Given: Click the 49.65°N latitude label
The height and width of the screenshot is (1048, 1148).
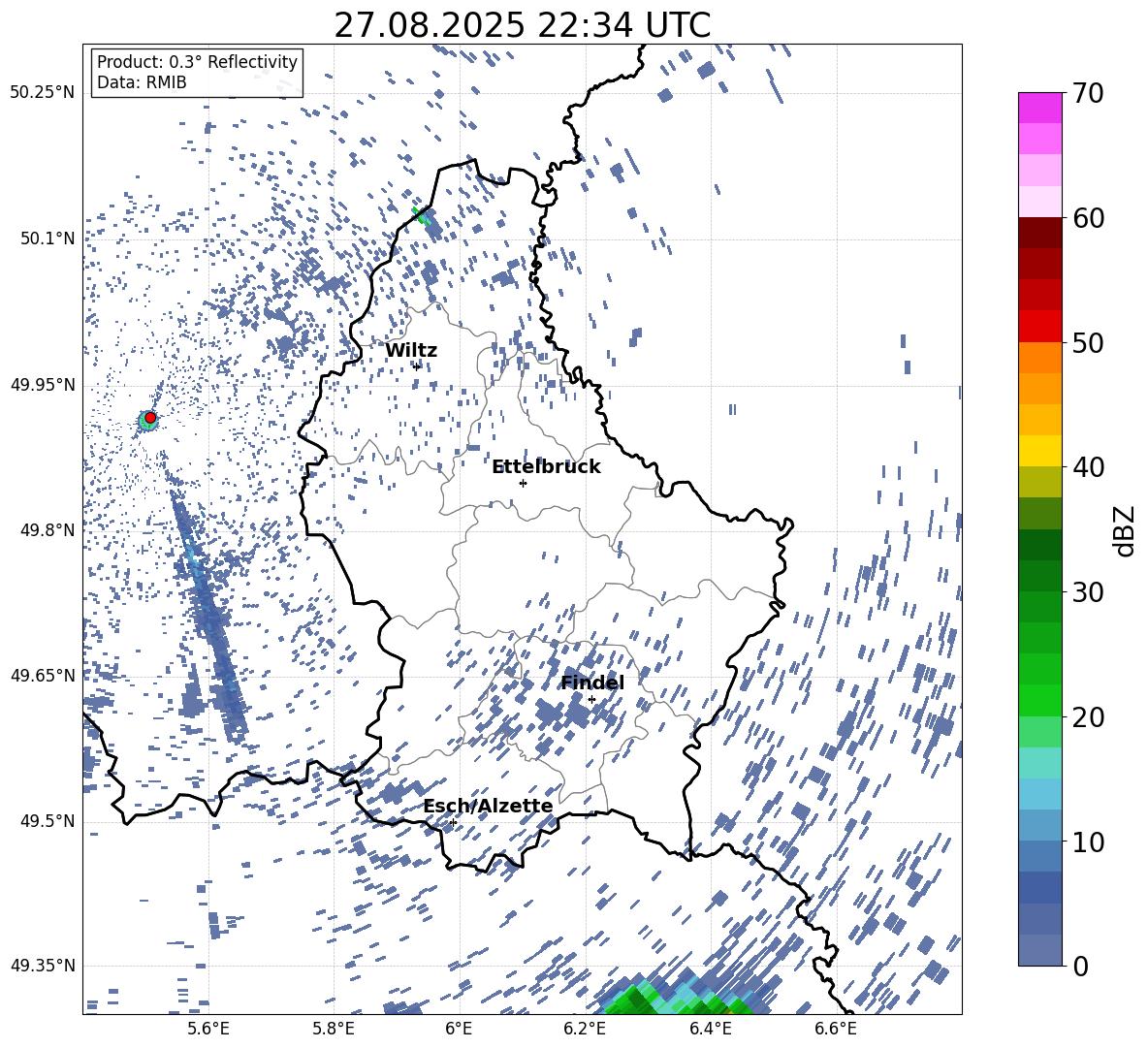Looking at the screenshot, I should click(x=43, y=675).
